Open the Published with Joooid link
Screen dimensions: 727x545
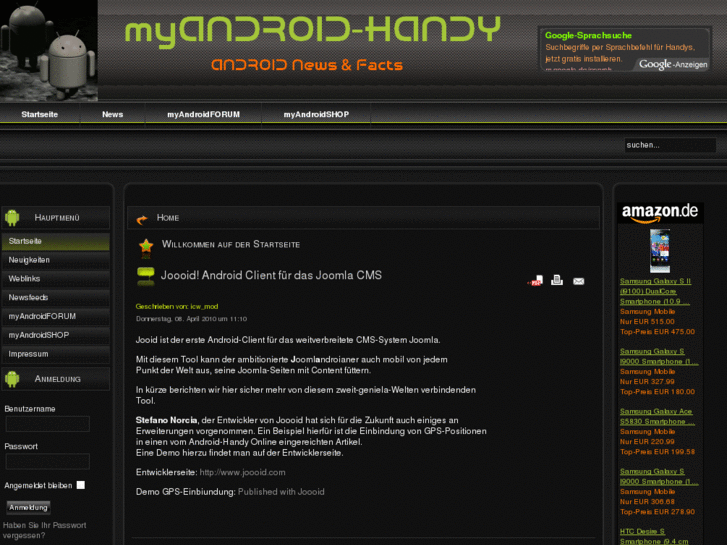(281, 492)
